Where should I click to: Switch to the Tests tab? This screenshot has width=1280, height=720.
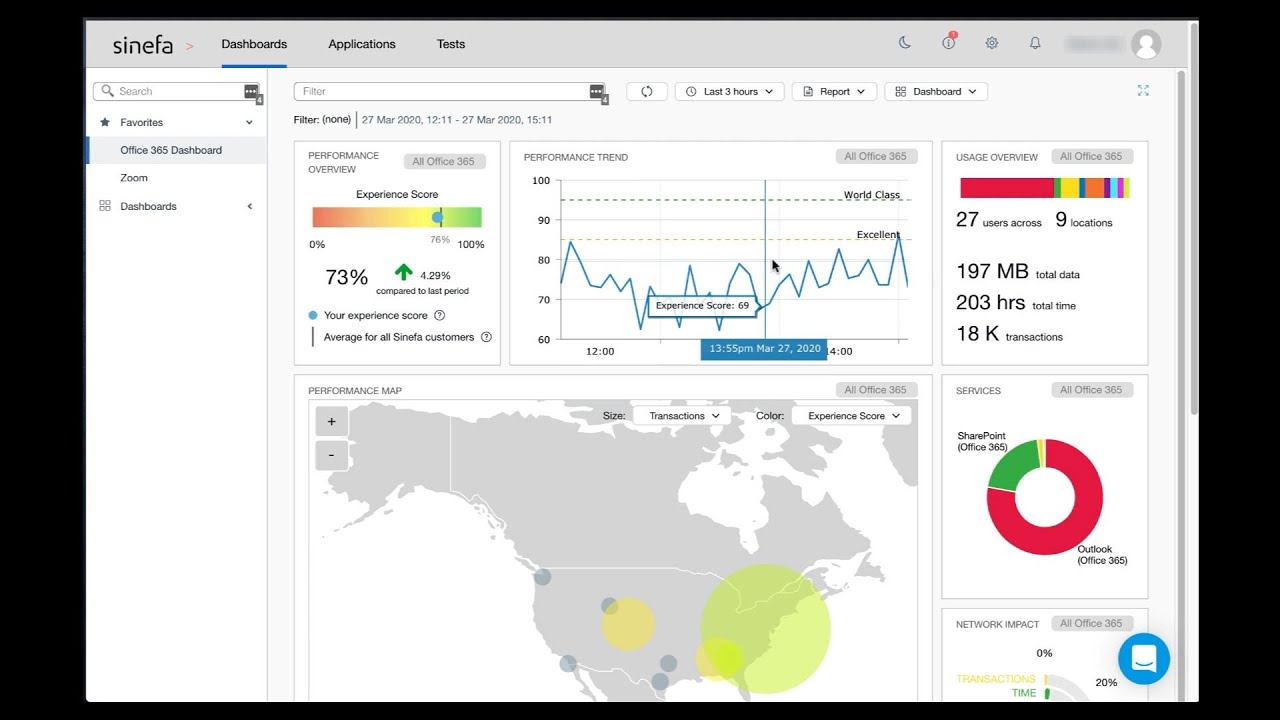[451, 44]
